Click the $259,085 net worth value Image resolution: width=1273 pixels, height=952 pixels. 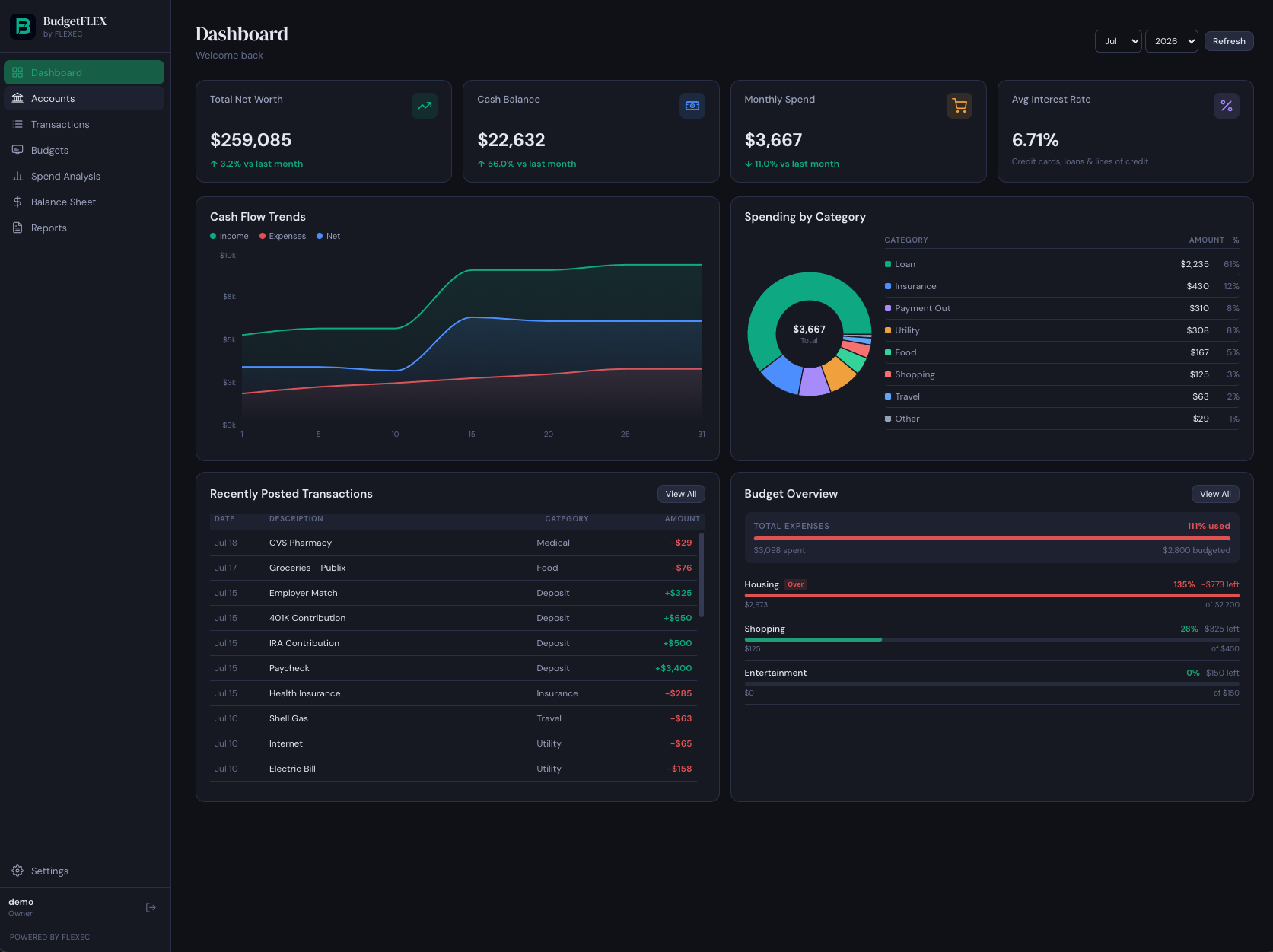(x=250, y=140)
